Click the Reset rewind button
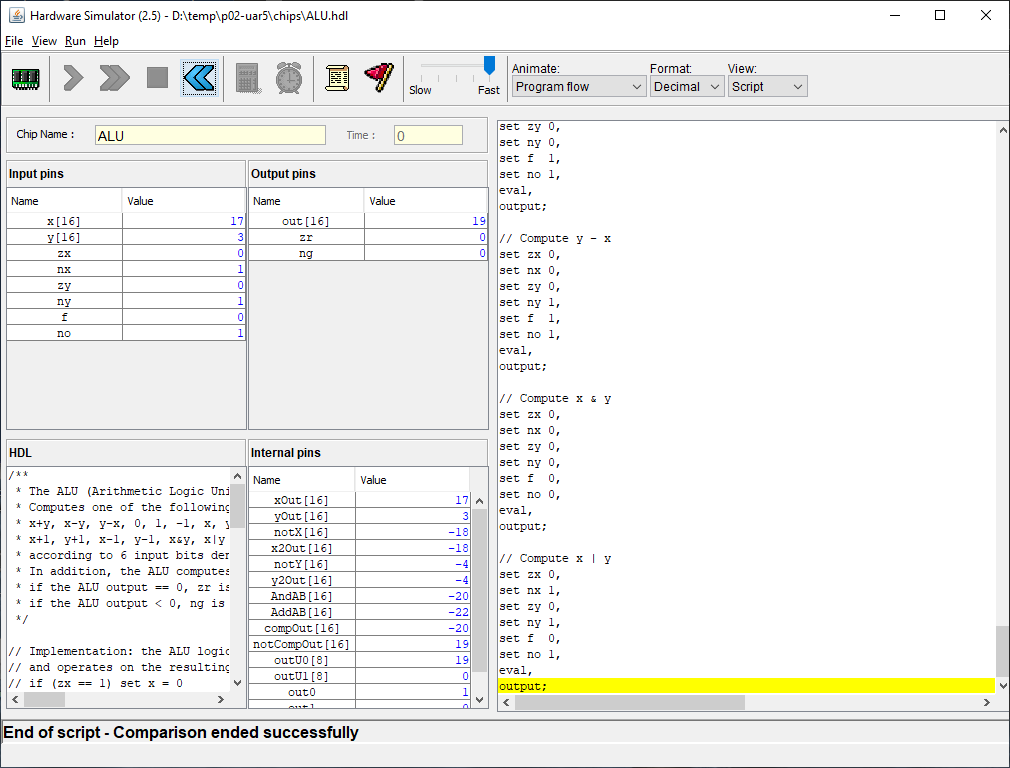Viewport: 1010px width, 768px height. [x=199, y=78]
